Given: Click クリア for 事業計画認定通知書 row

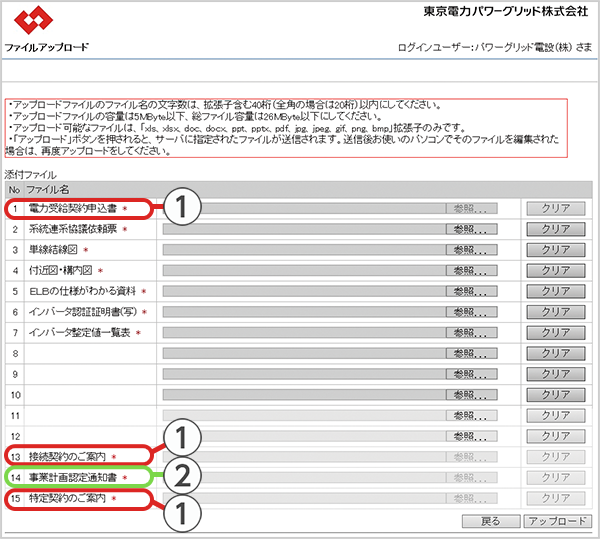Looking at the screenshot, I should click(x=556, y=477).
